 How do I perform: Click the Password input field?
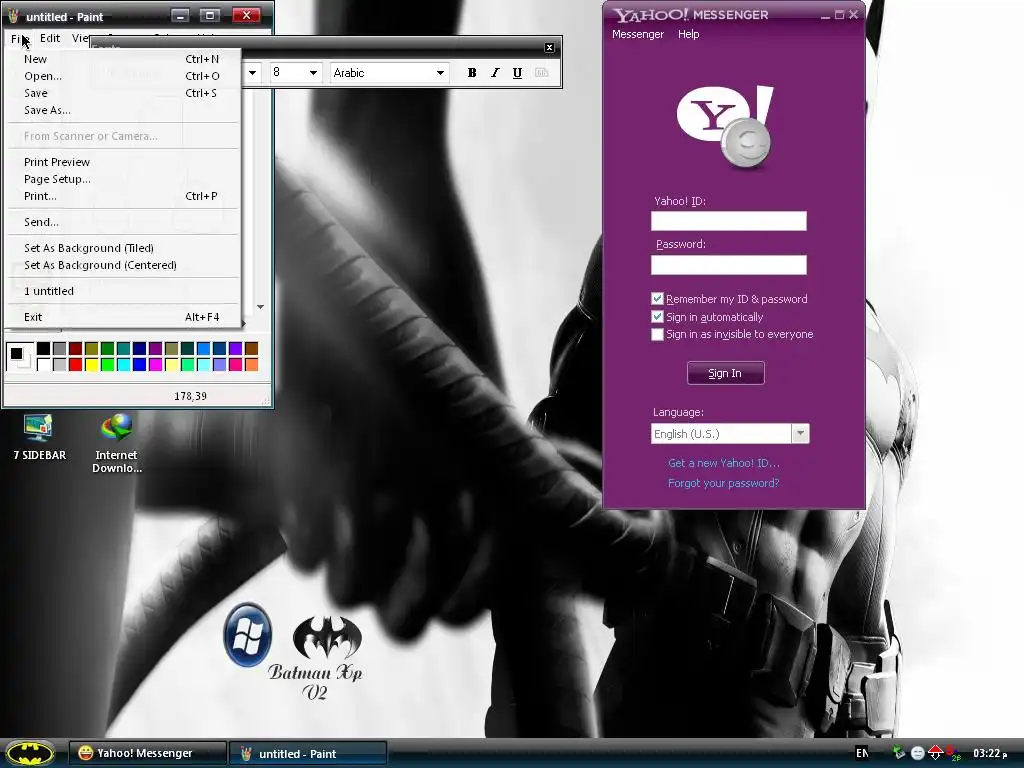(729, 264)
